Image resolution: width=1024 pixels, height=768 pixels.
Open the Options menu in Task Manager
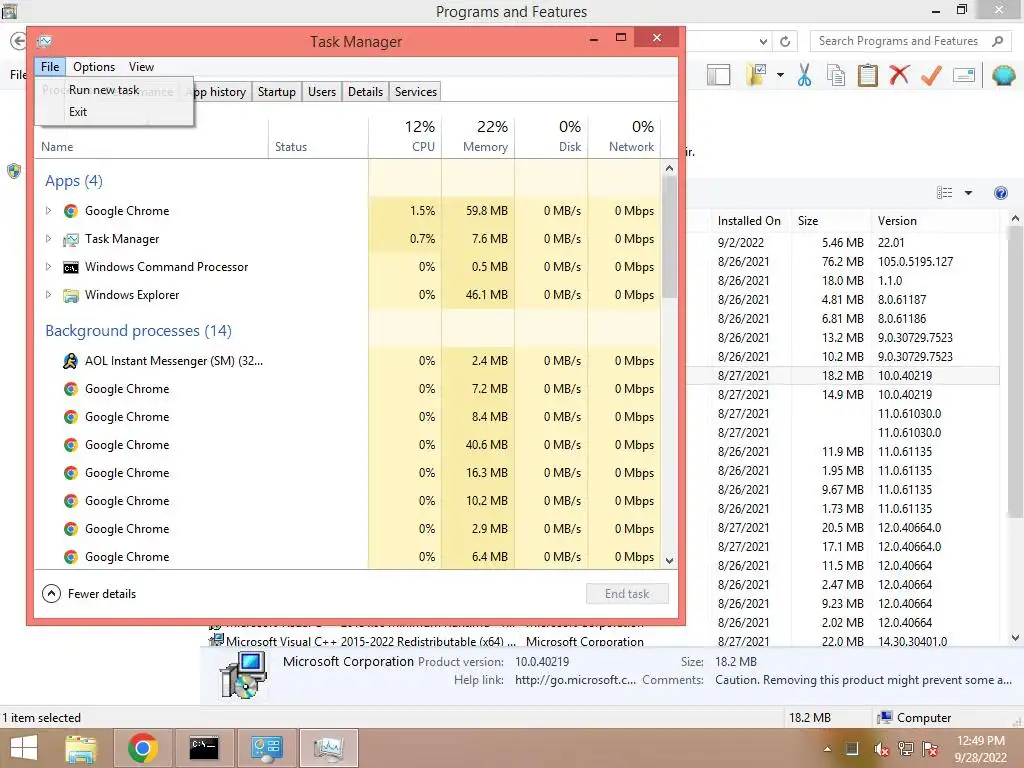click(x=93, y=67)
